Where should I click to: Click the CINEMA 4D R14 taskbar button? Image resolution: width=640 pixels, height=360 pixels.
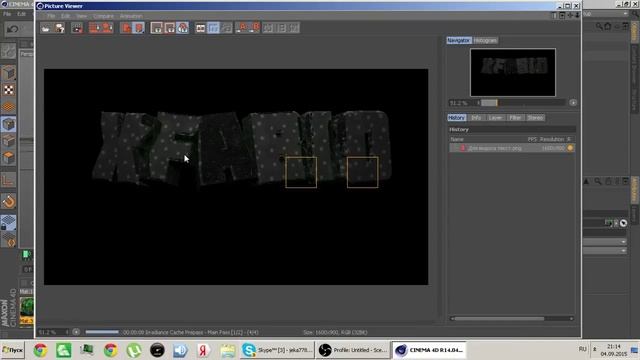(x=429, y=350)
